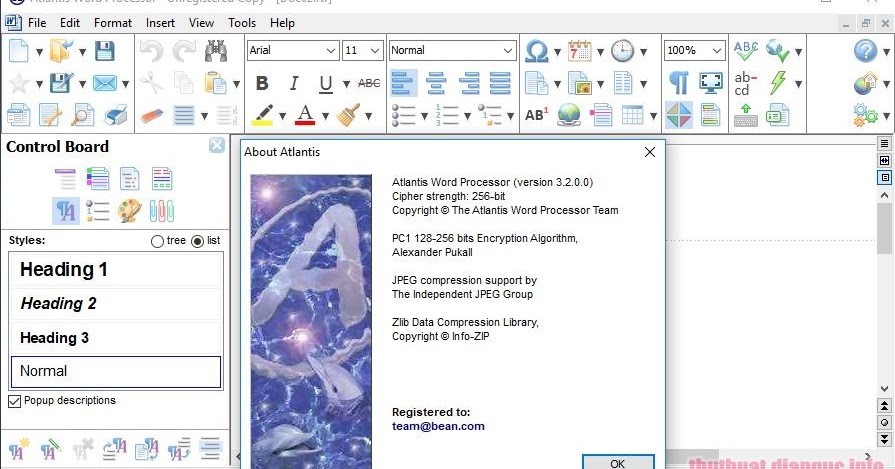Open the Insert menu
Viewport: 895px width, 469px height.
point(160,23)
